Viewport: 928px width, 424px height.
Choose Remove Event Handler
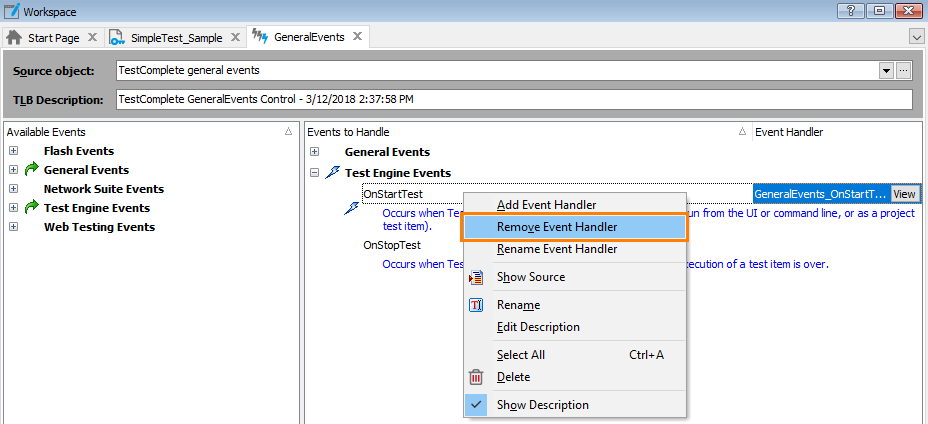tap(574, 227)
